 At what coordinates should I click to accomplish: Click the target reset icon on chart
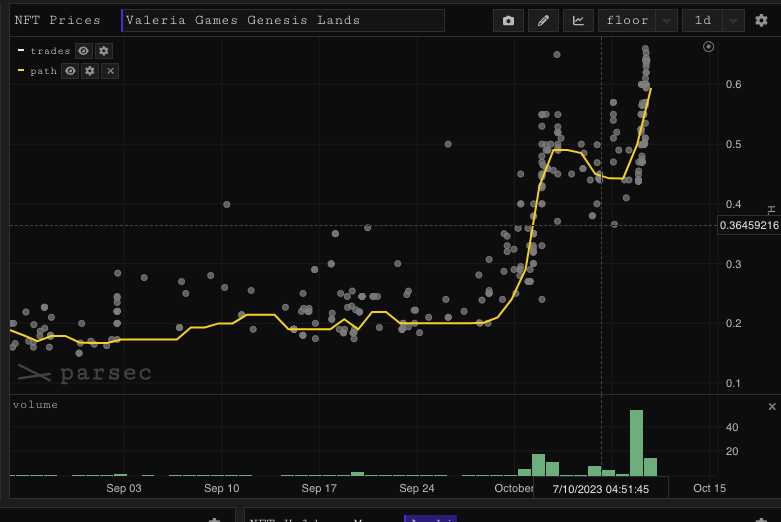(708, 47)
